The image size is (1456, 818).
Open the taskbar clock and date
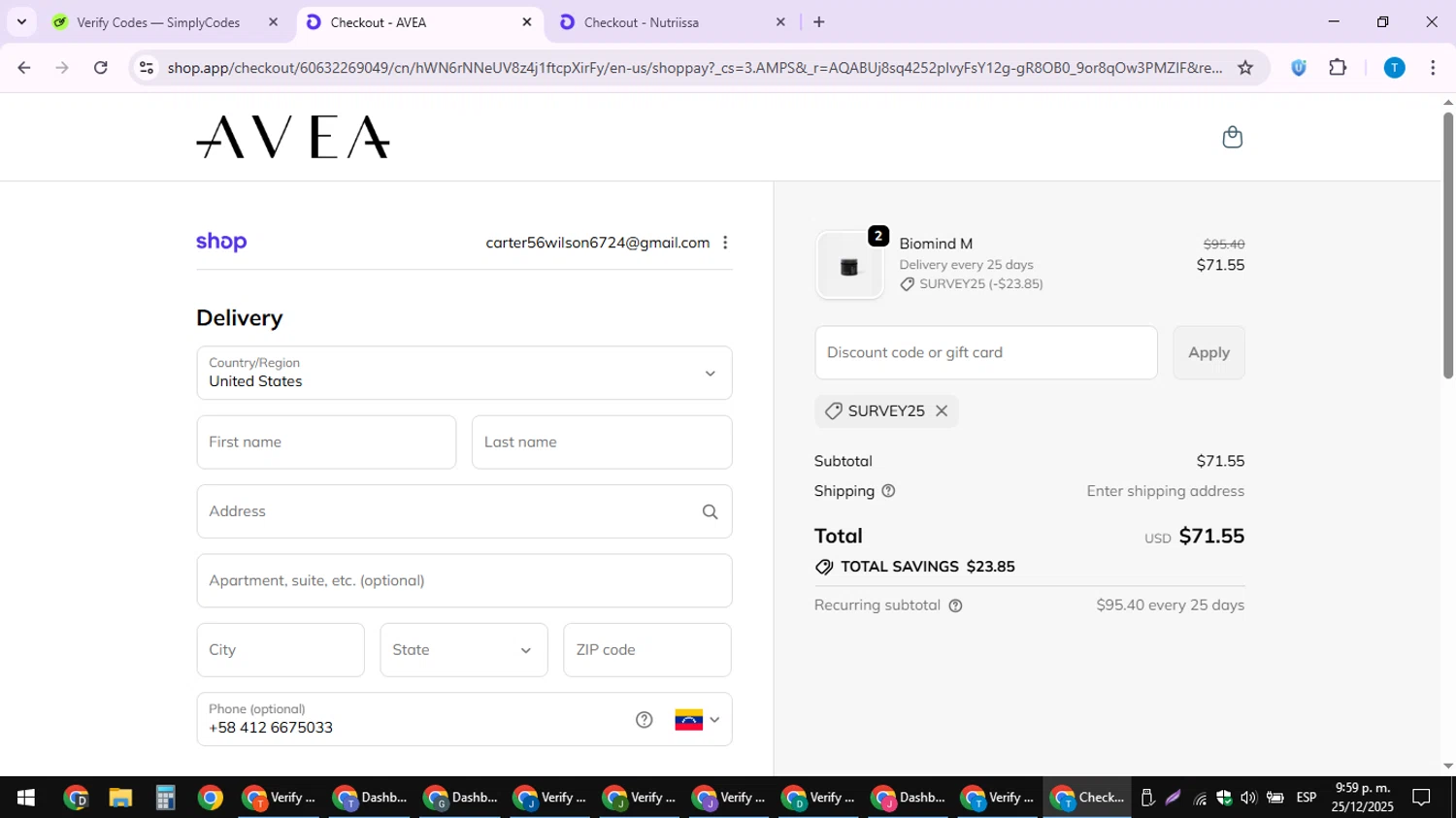[1363, 798]
